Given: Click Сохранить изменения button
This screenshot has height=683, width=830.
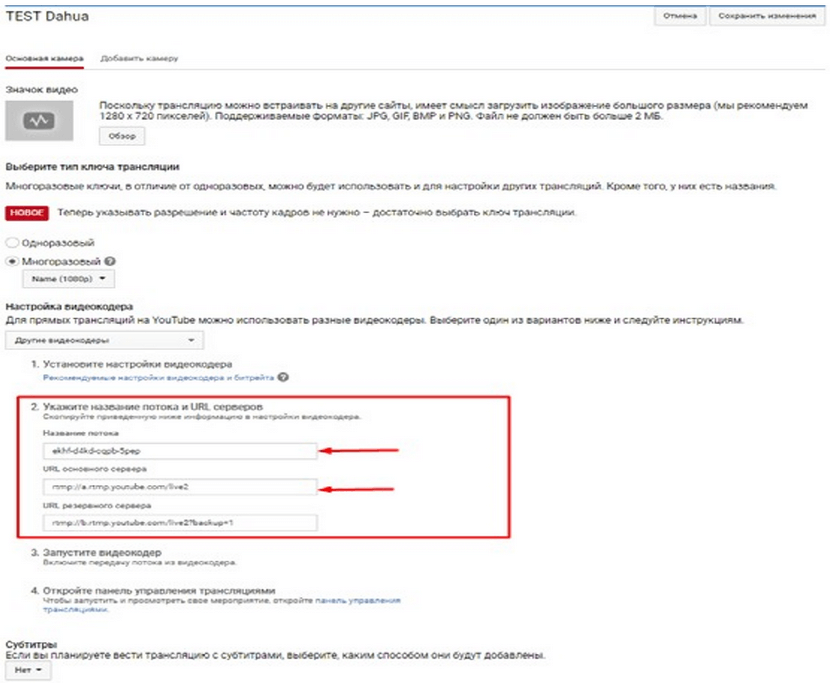Looking at the screenshot, I should (767, 16).
